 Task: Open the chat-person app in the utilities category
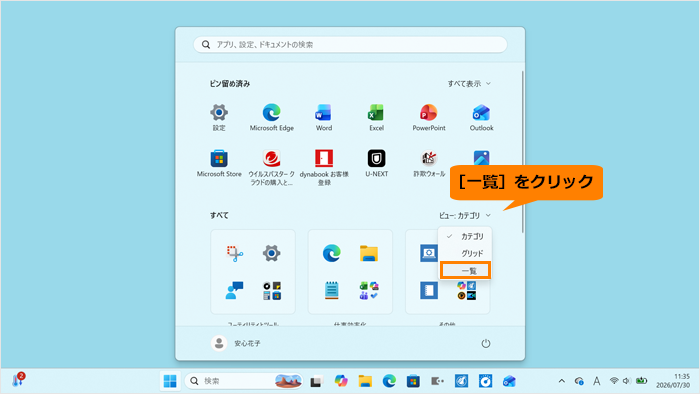coord(235,290)
